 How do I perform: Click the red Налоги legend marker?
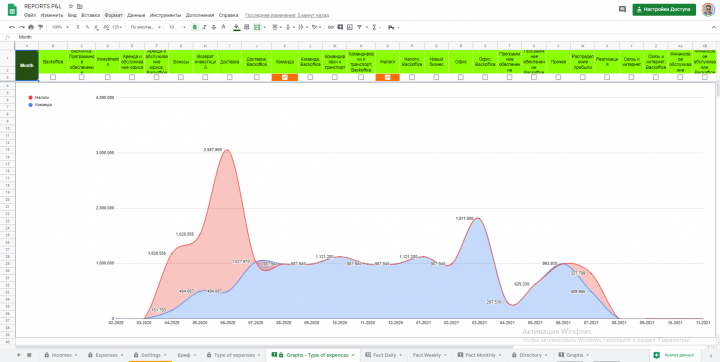(x=31, y=98)
